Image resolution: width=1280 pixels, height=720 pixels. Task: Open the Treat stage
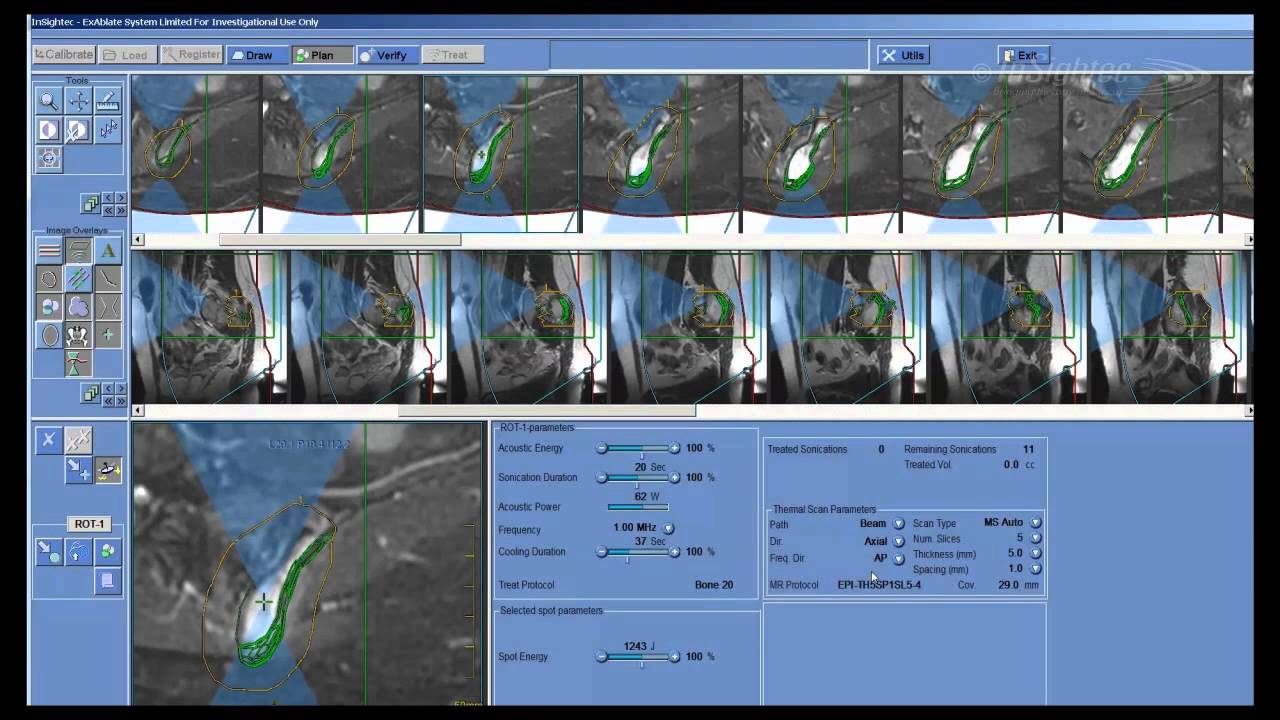(x=453, y=55)
